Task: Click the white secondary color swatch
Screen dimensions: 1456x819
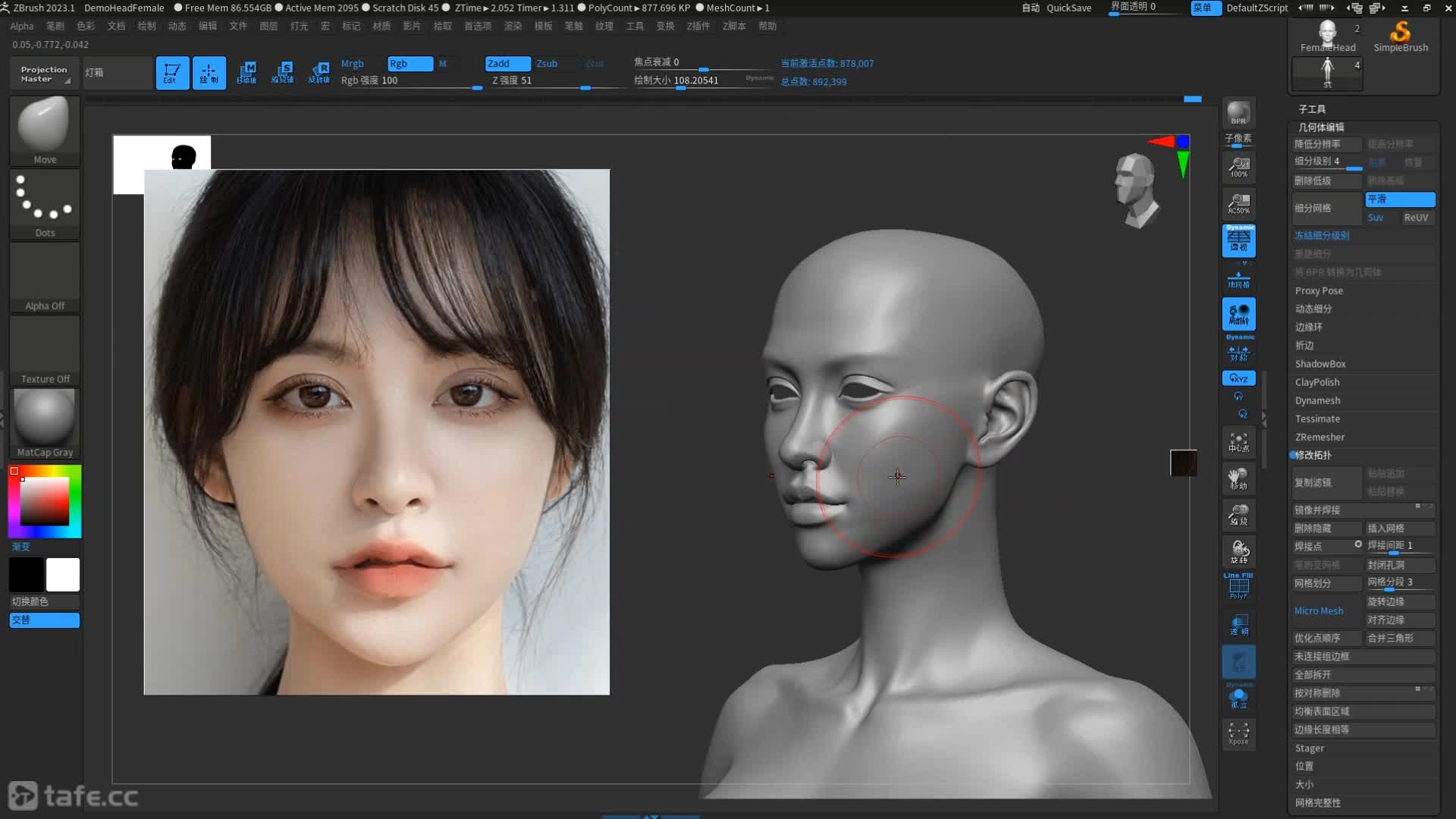Action: [63, 575]
